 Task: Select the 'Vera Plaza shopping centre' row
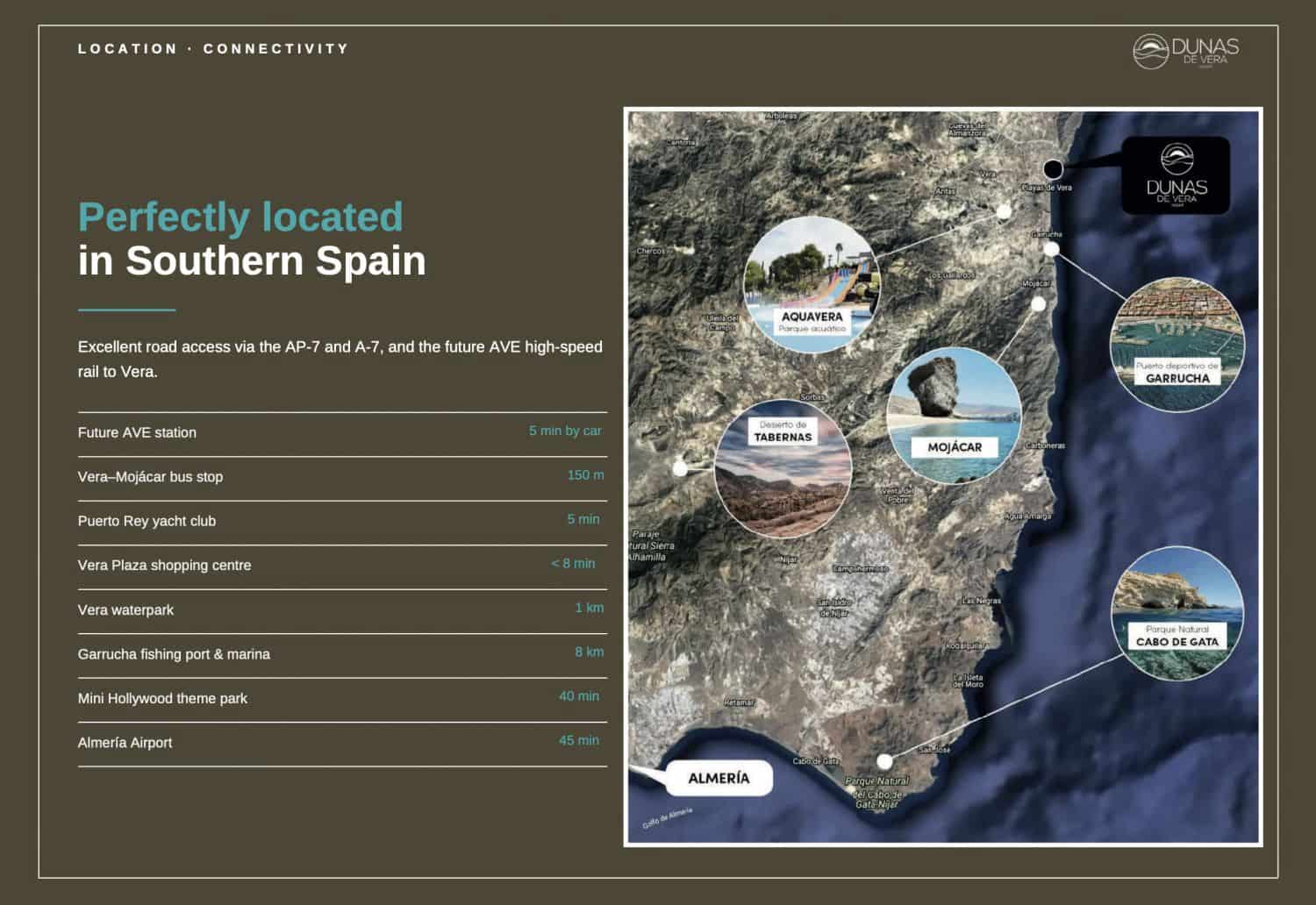[342, 567]
